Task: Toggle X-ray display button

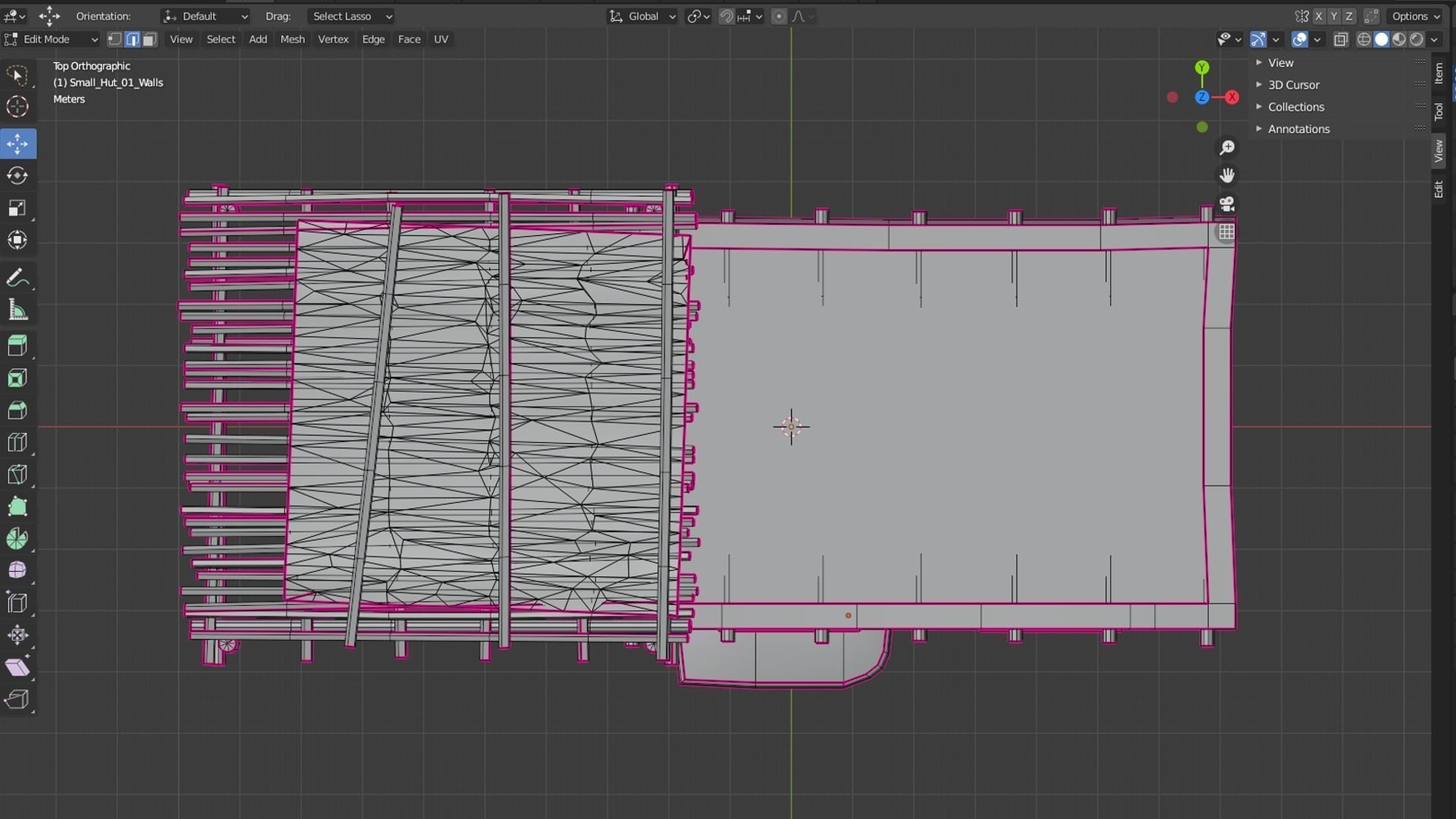Action: (1340, 39)
